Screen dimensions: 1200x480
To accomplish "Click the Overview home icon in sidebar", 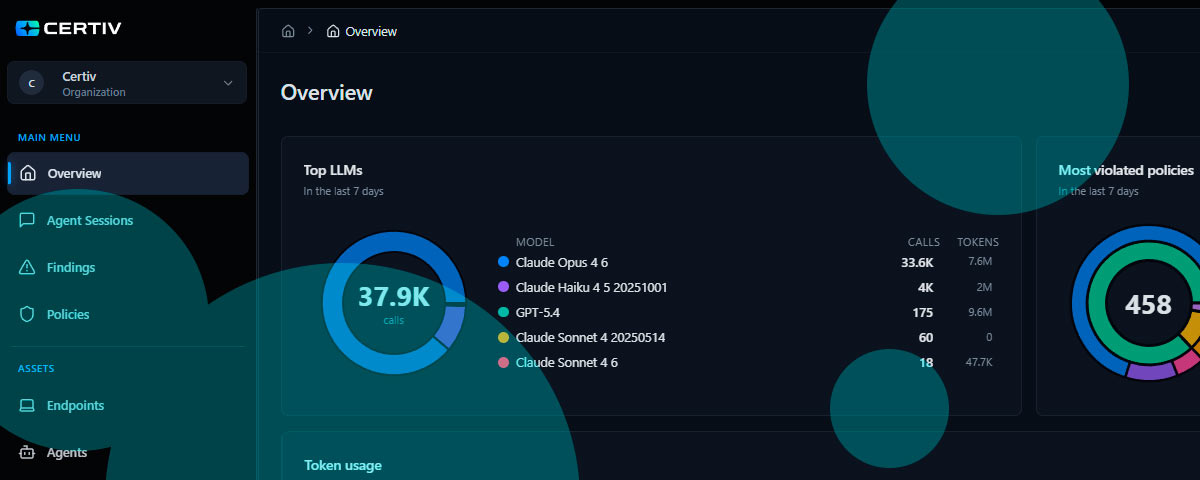I will (x=28, y=173).
